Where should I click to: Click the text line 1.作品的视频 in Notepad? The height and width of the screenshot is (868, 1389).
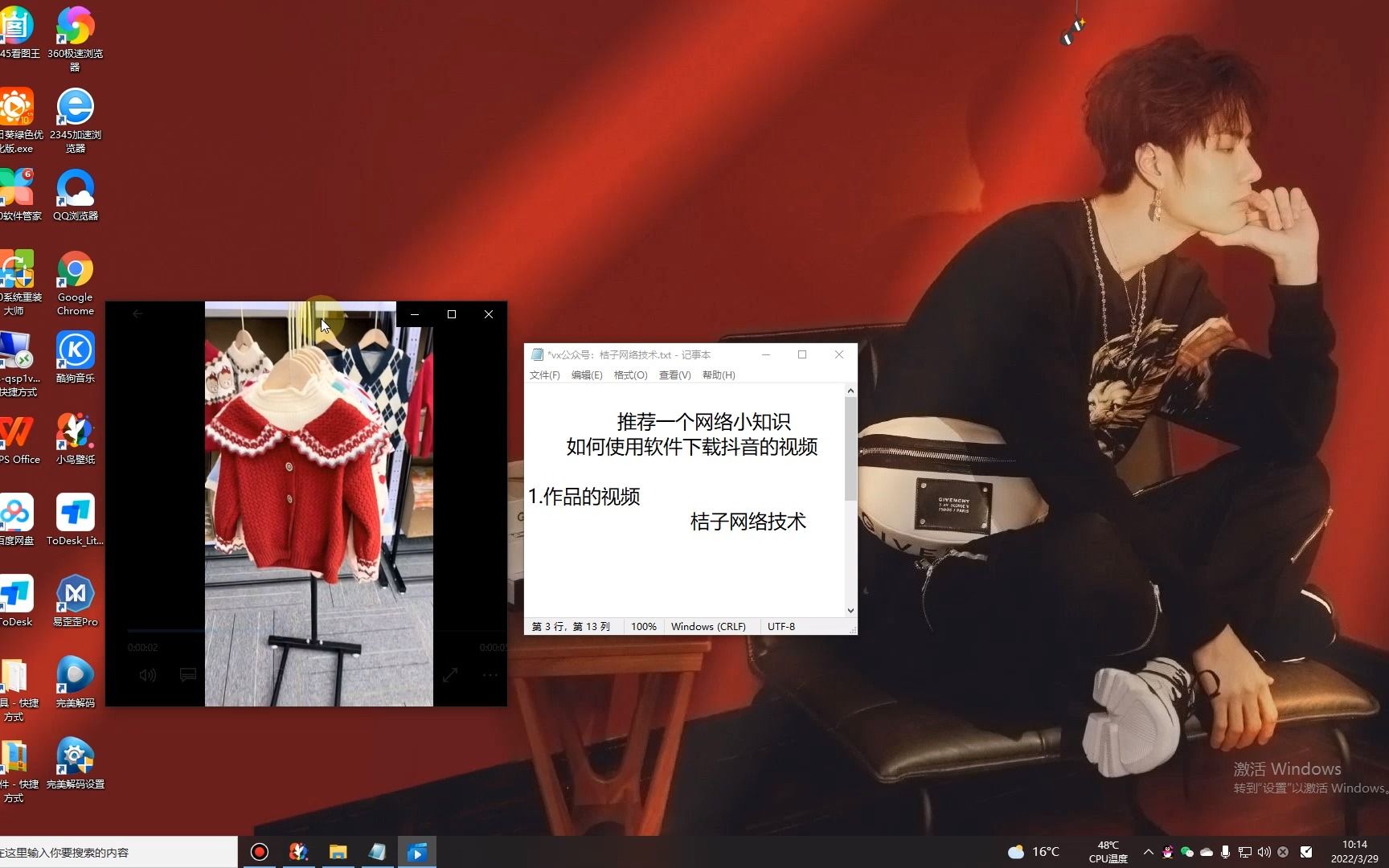pos(584,497)
